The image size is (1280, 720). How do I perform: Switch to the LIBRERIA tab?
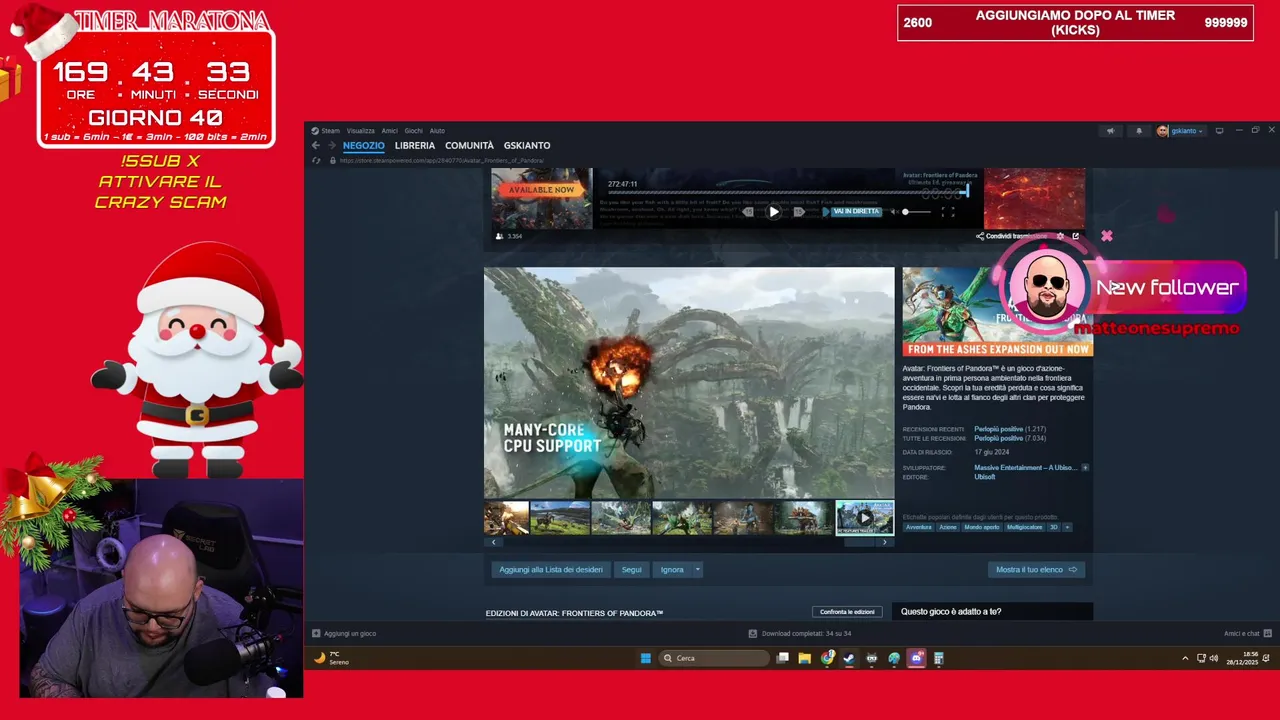415,146
